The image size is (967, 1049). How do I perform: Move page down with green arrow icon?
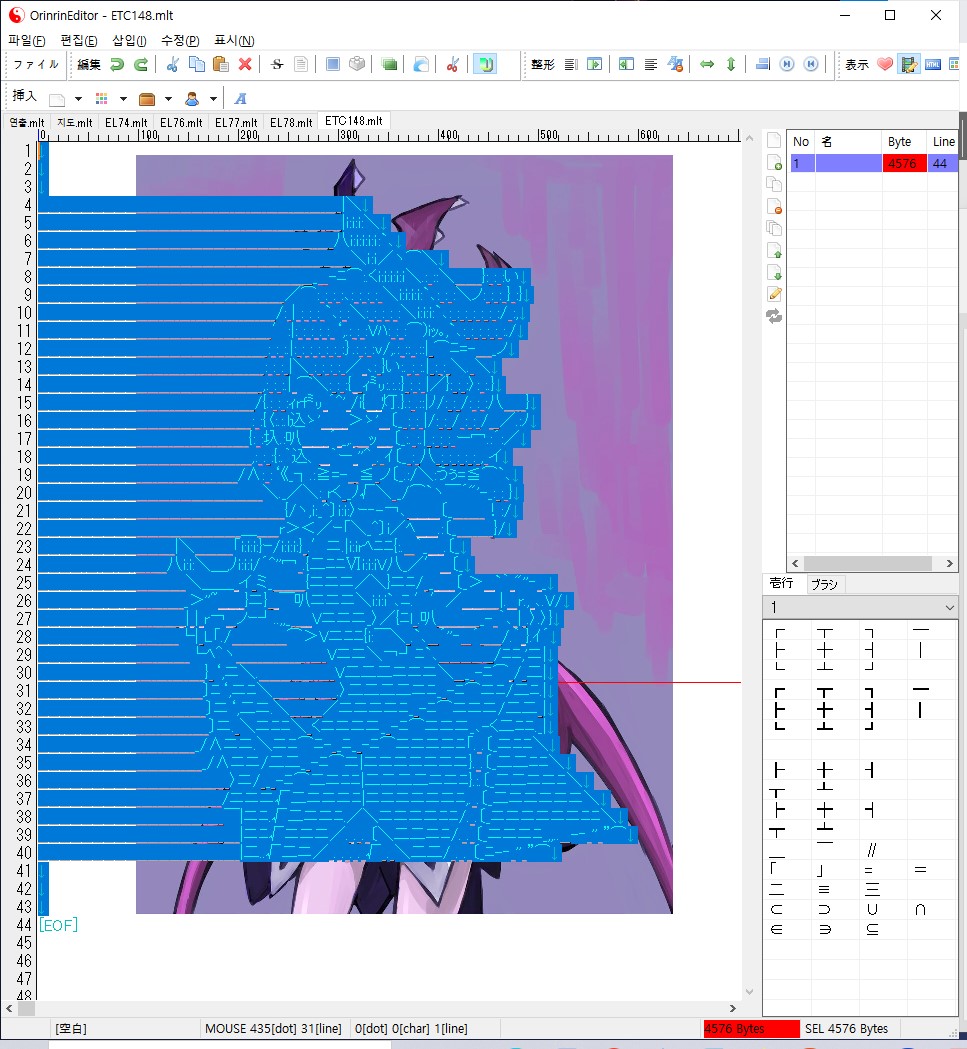[774, 272]
